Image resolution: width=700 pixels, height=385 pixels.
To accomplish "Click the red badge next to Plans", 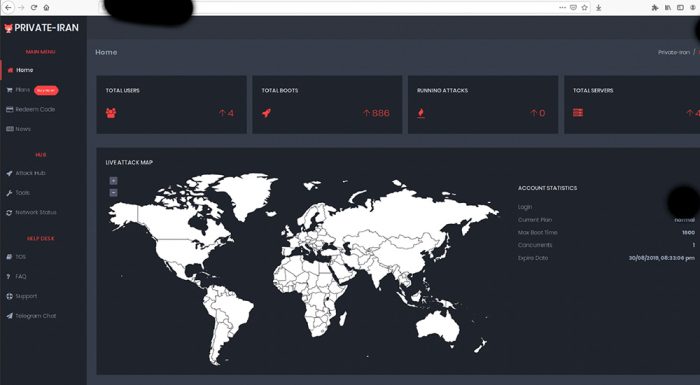I will 46,90.
